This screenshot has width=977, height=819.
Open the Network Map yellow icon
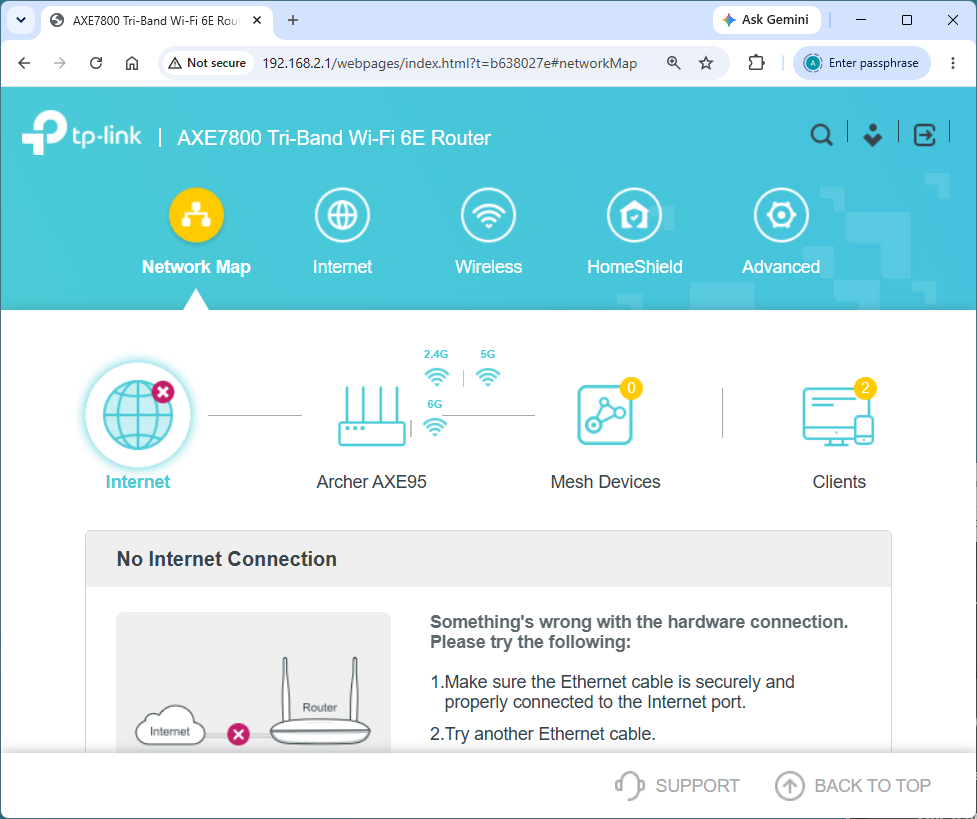tap(196, 215)
